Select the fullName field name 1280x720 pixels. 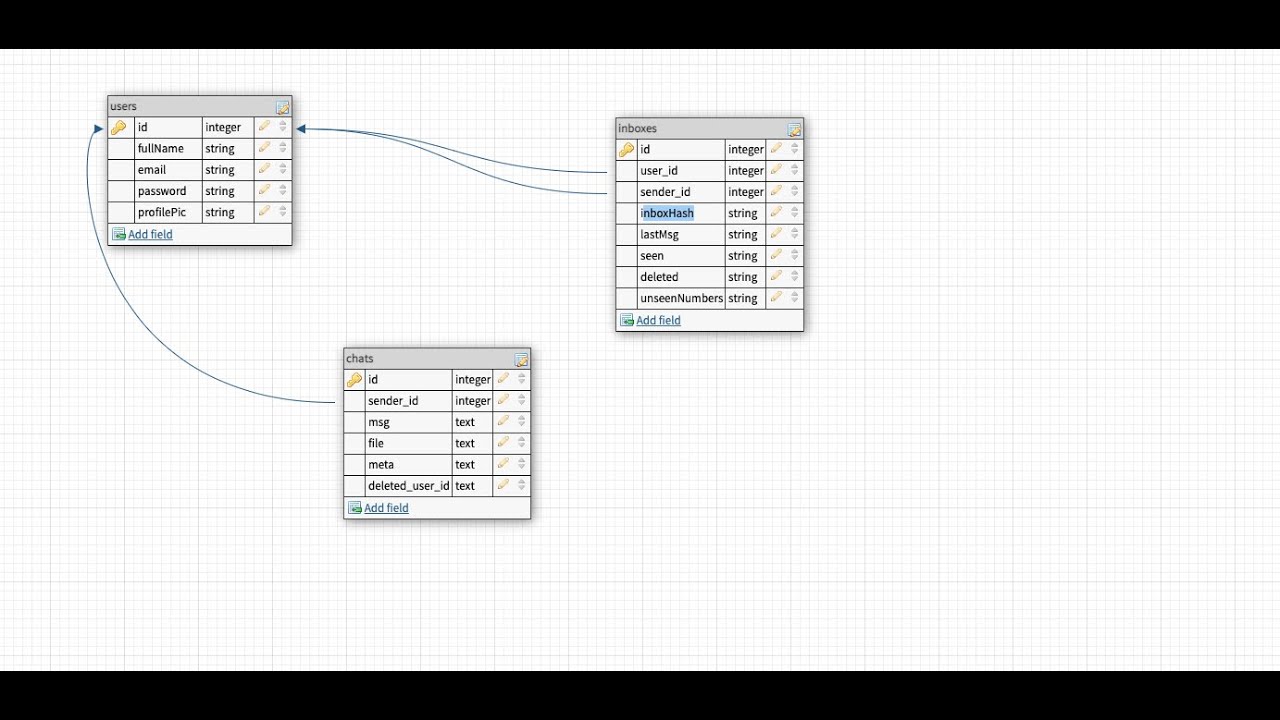pos(161,148)
